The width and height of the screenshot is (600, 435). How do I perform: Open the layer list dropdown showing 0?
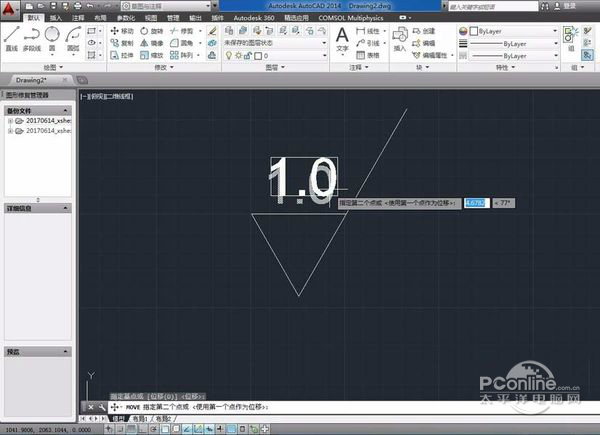pyautogui.click(x=275, y=56)
